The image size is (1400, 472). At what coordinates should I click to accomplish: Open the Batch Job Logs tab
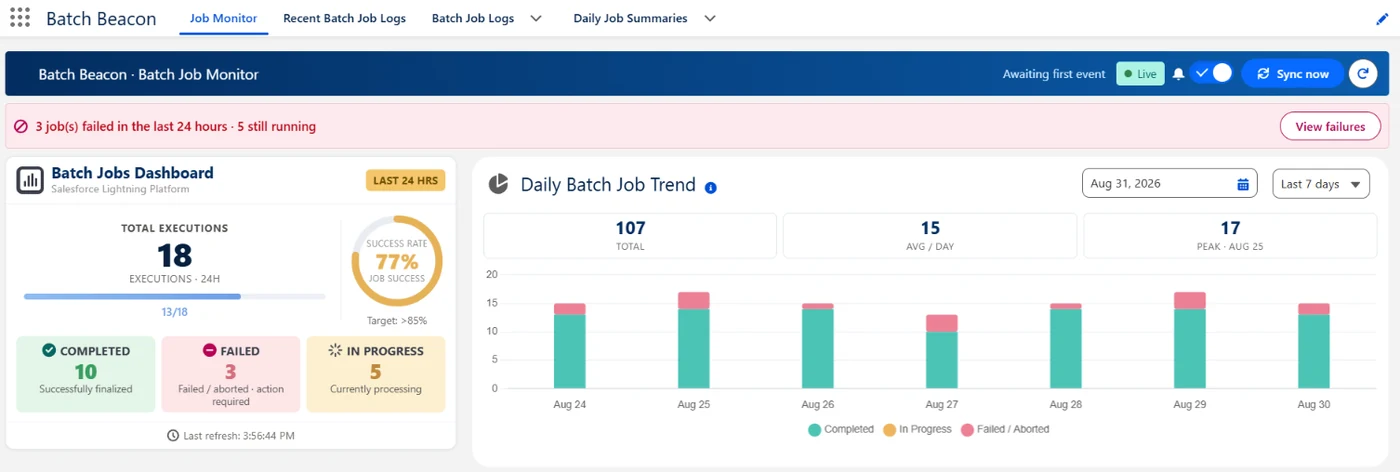(473, 18)
